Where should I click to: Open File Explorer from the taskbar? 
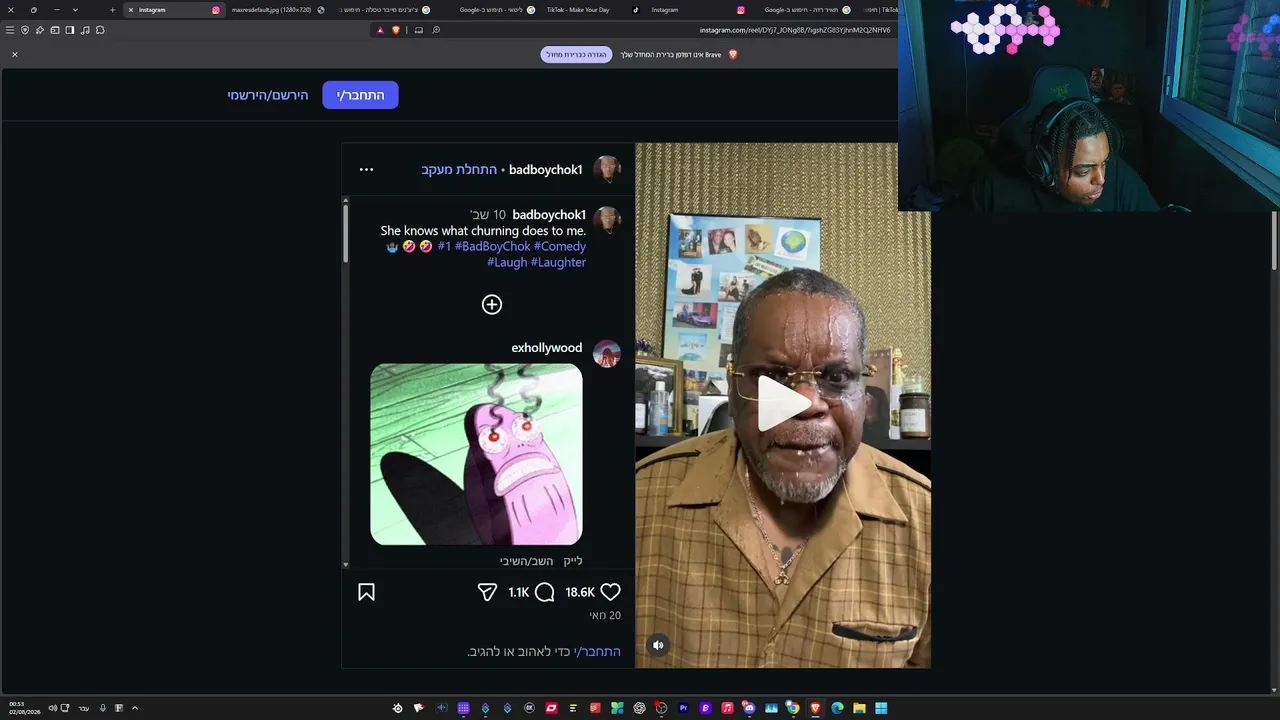click(x=859, y=708)
